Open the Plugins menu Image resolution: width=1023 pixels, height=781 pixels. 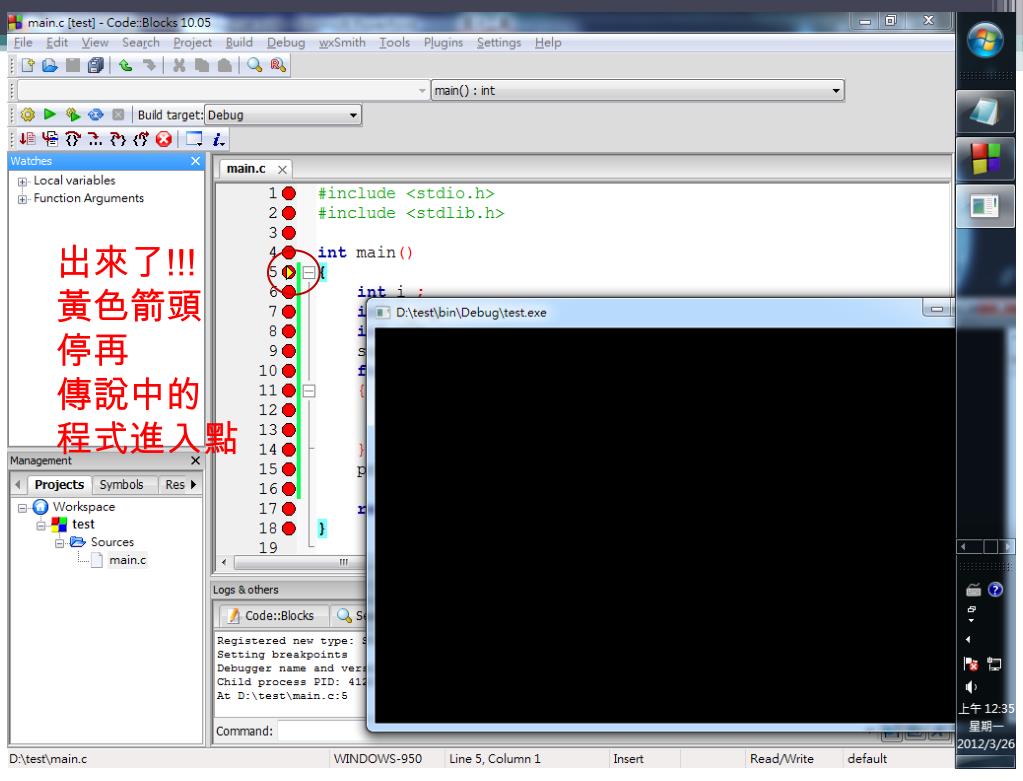coord(443,42)
